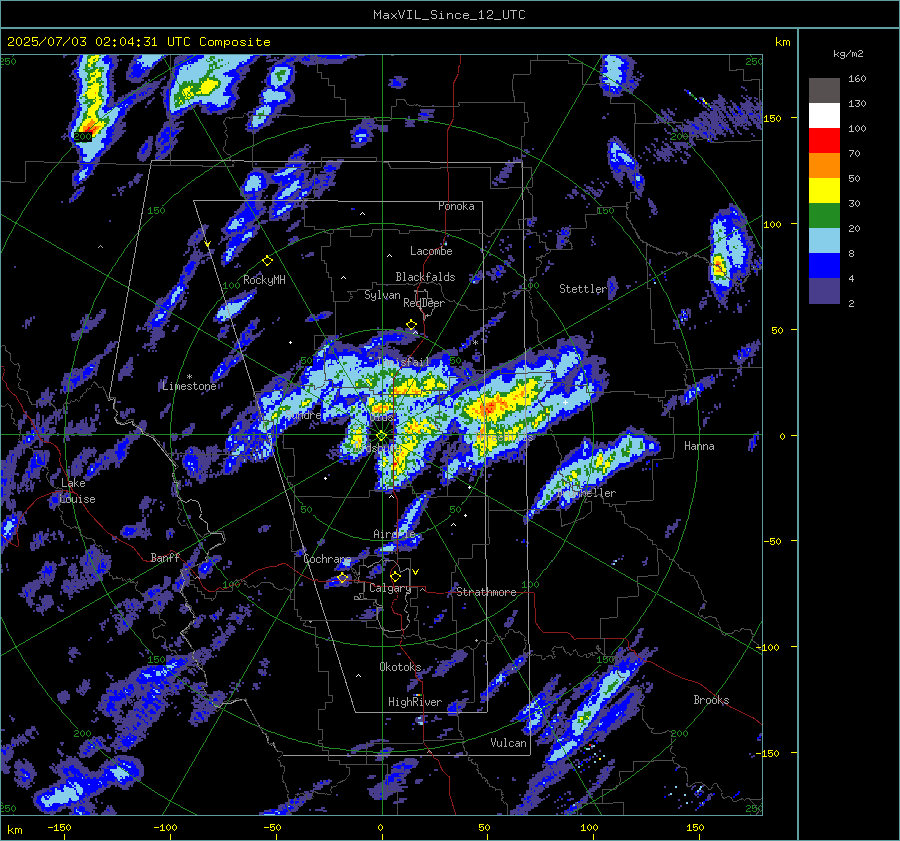Click the legend value 8
The height and width of the screenshot is (841, 900).
[851, 253]
